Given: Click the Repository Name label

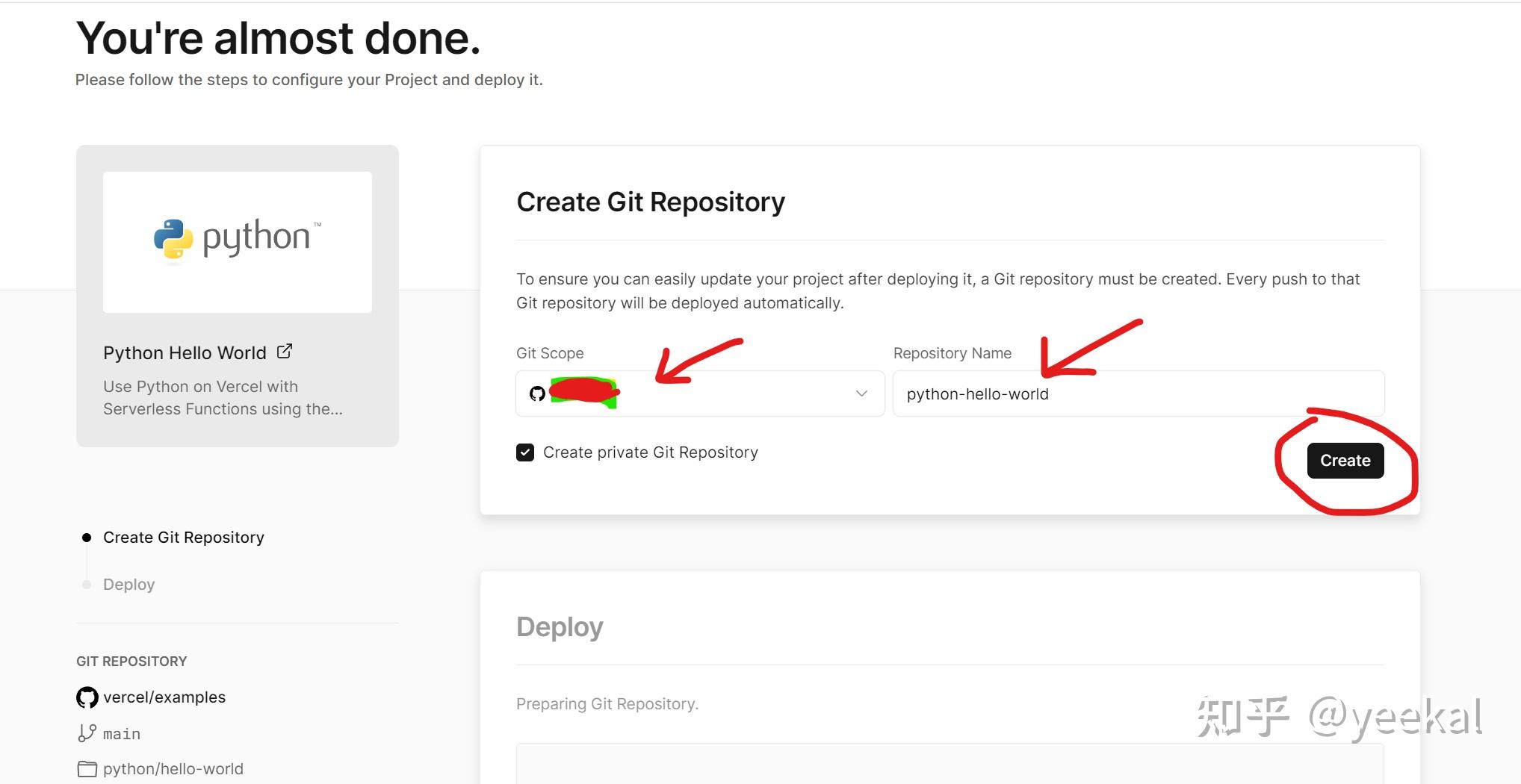Looking at the screenshot, I should point(952,353).
